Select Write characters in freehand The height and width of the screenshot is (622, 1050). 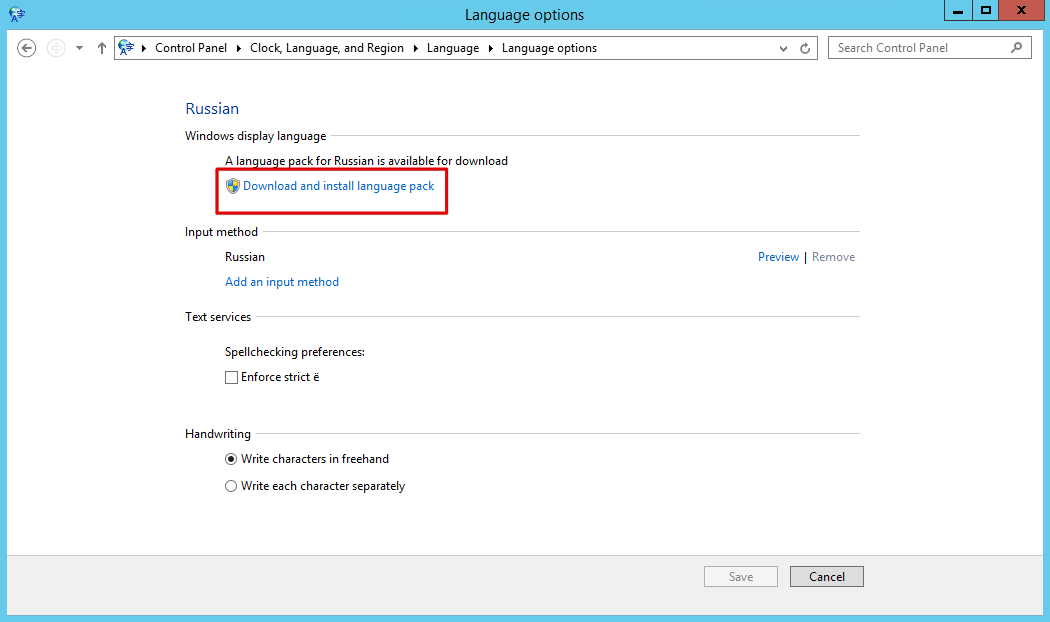point(231,459)
